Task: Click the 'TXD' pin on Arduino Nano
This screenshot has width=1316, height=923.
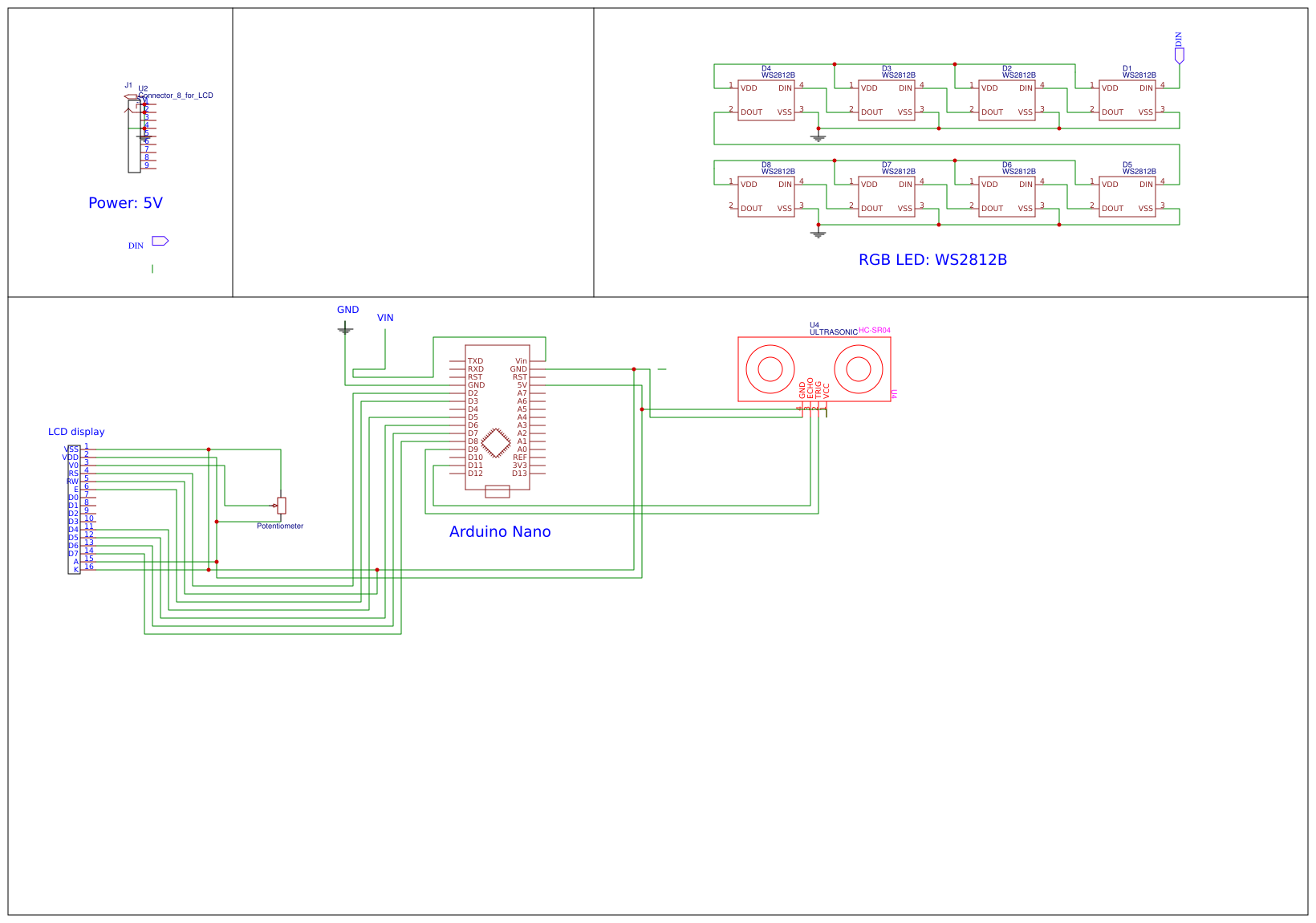Action: point(476,361)
